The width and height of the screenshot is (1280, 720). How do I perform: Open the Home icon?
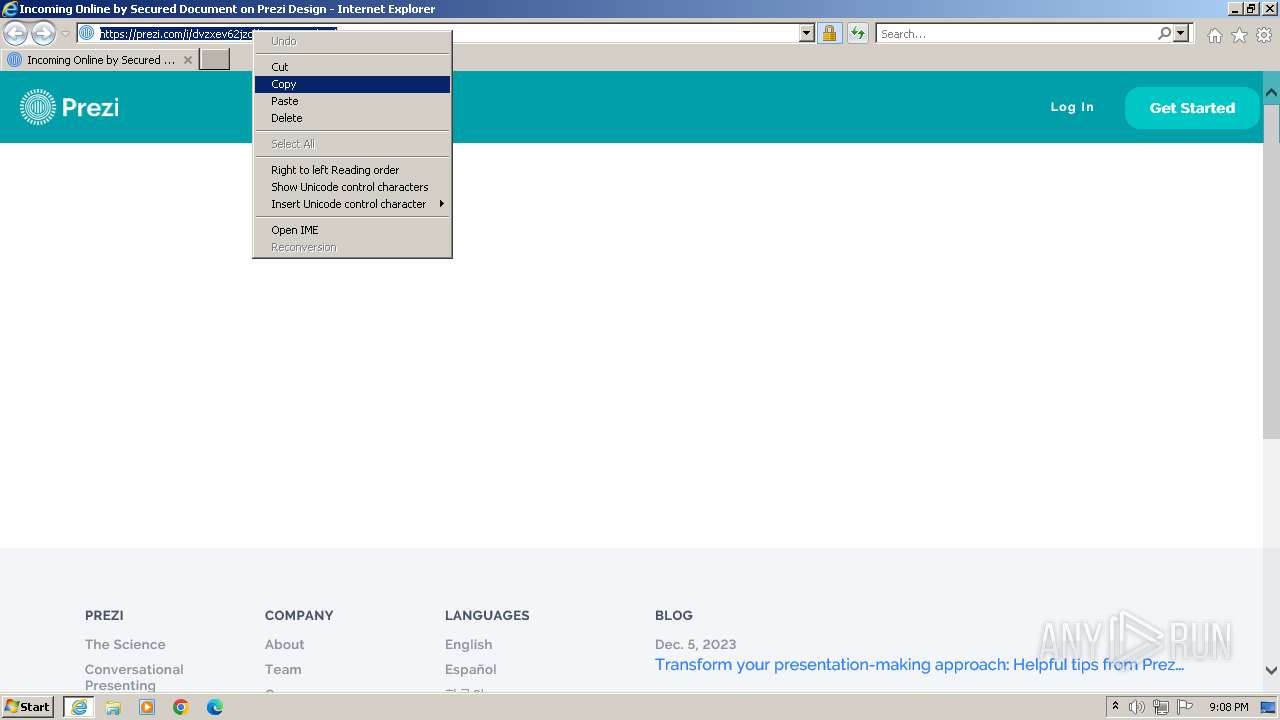[1214, 35]
